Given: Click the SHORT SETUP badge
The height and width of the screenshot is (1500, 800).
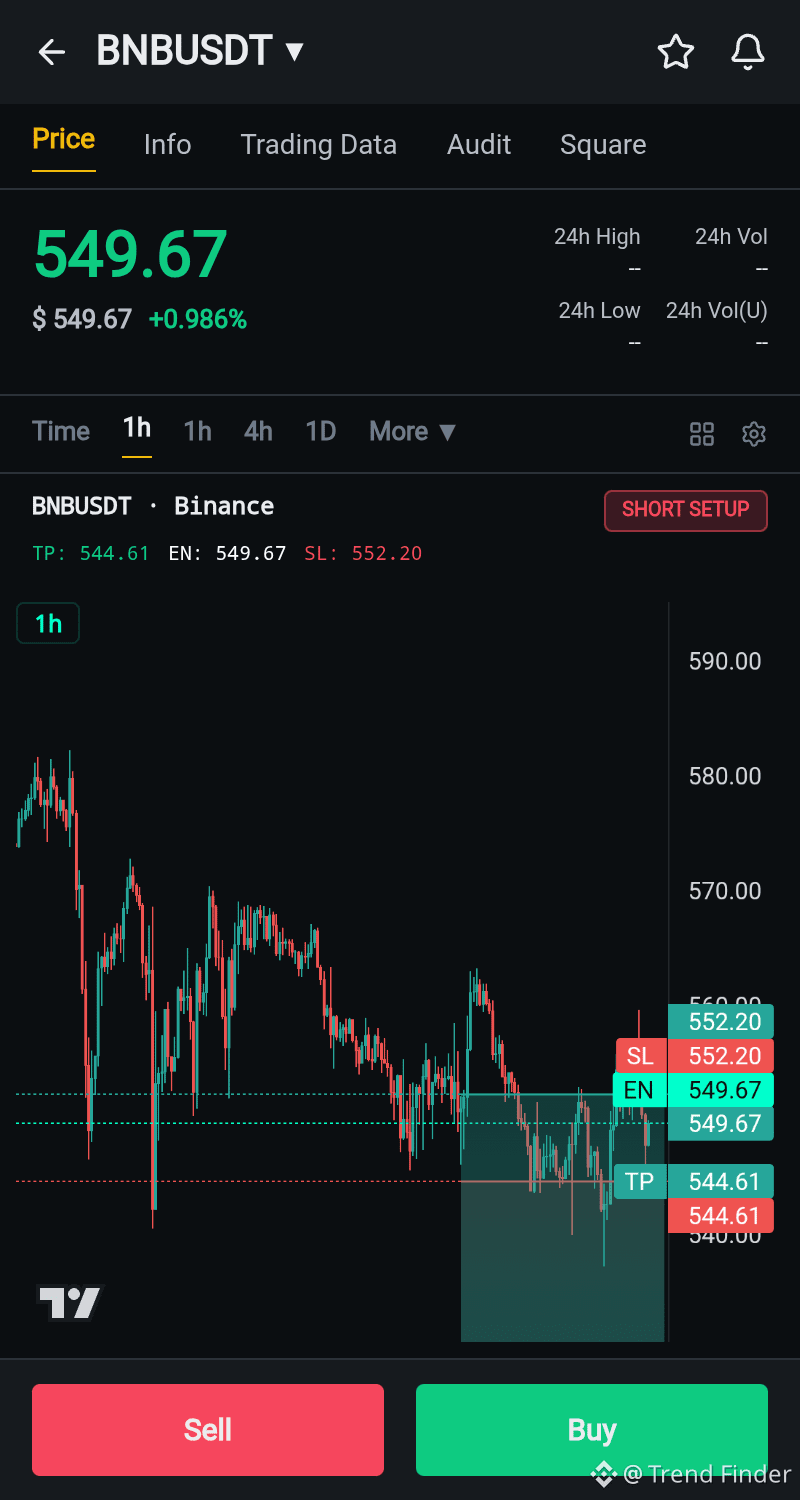Looking at the screenshot, I should (x=686, y=510).
